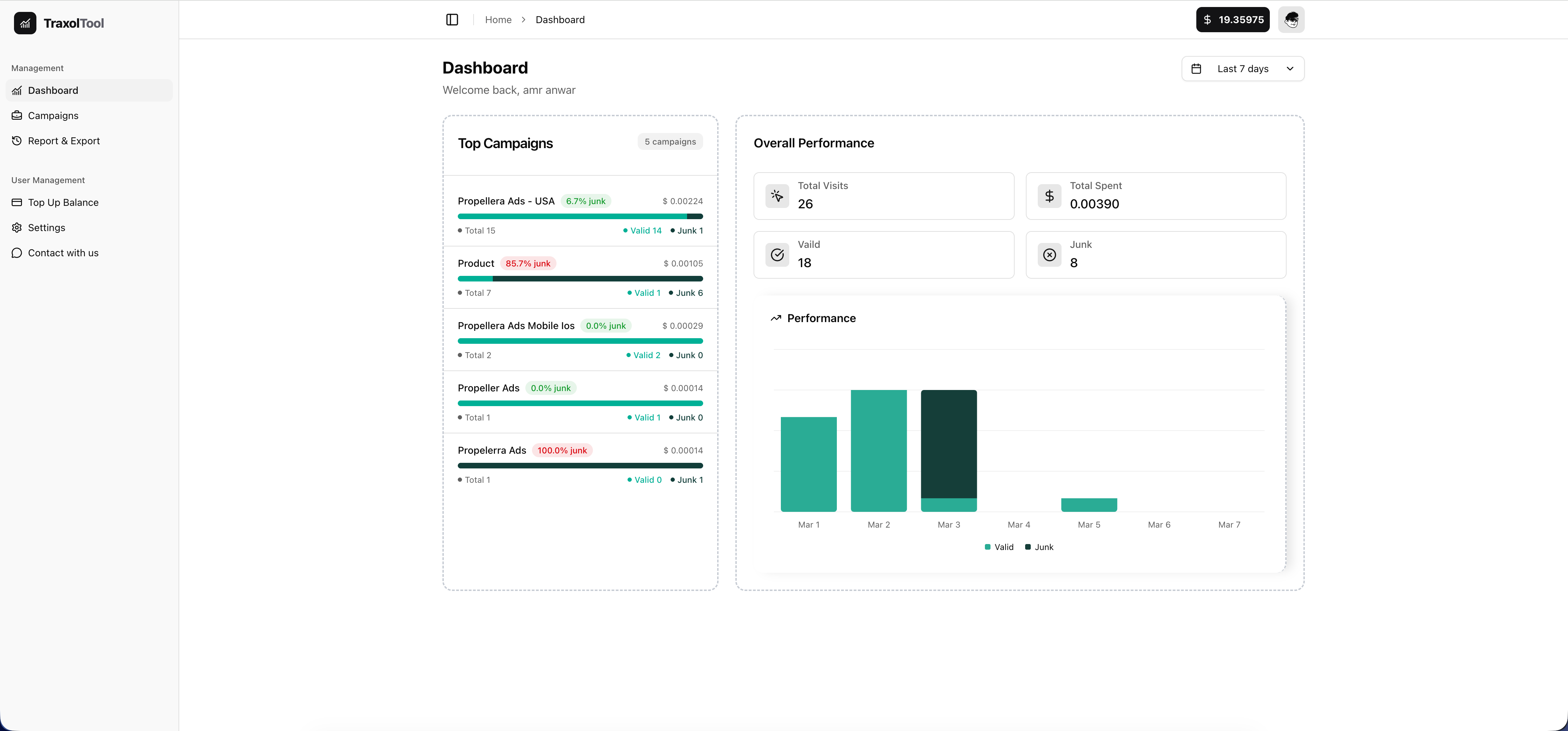Viewport: 1568px width, 731px height.
Task: Click the Junk x-circle icon
Action: 1049,255
